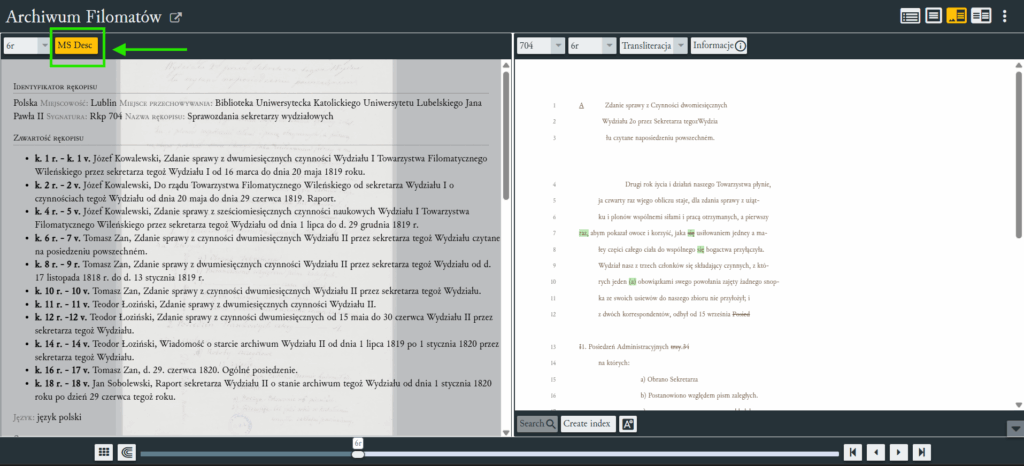Switch to text-text comparison view icon
1024x466 pixels.
pyautogui.click(x=981, y=15)
